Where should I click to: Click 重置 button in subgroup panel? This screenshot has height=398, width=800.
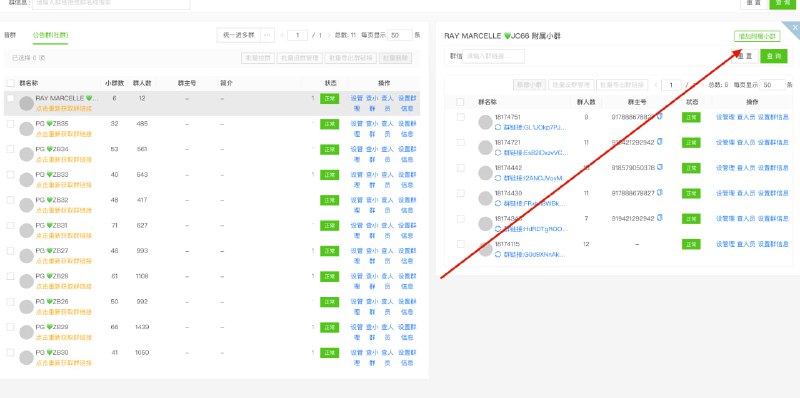744,56
